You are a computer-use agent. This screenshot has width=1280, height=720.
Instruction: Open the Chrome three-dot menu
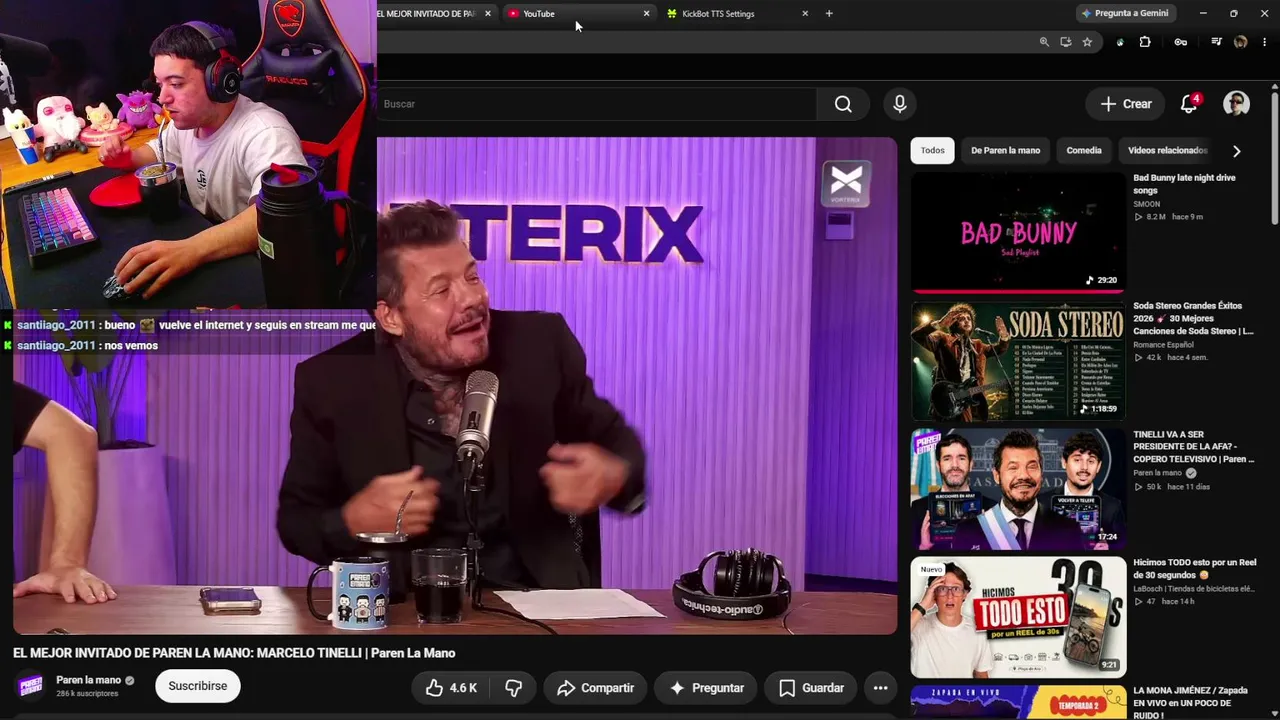coord(1265,42)
